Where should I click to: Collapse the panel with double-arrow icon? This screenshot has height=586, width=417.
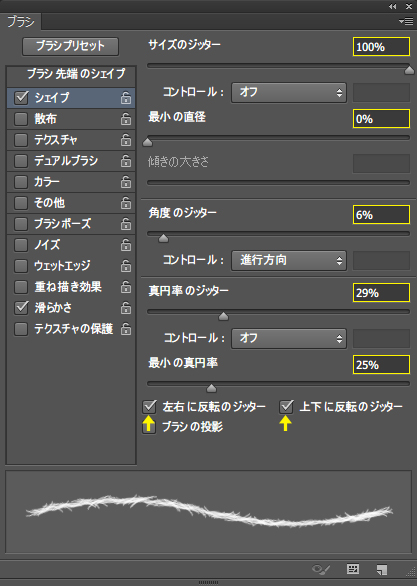pyautogui.click(x=392, y=6)
